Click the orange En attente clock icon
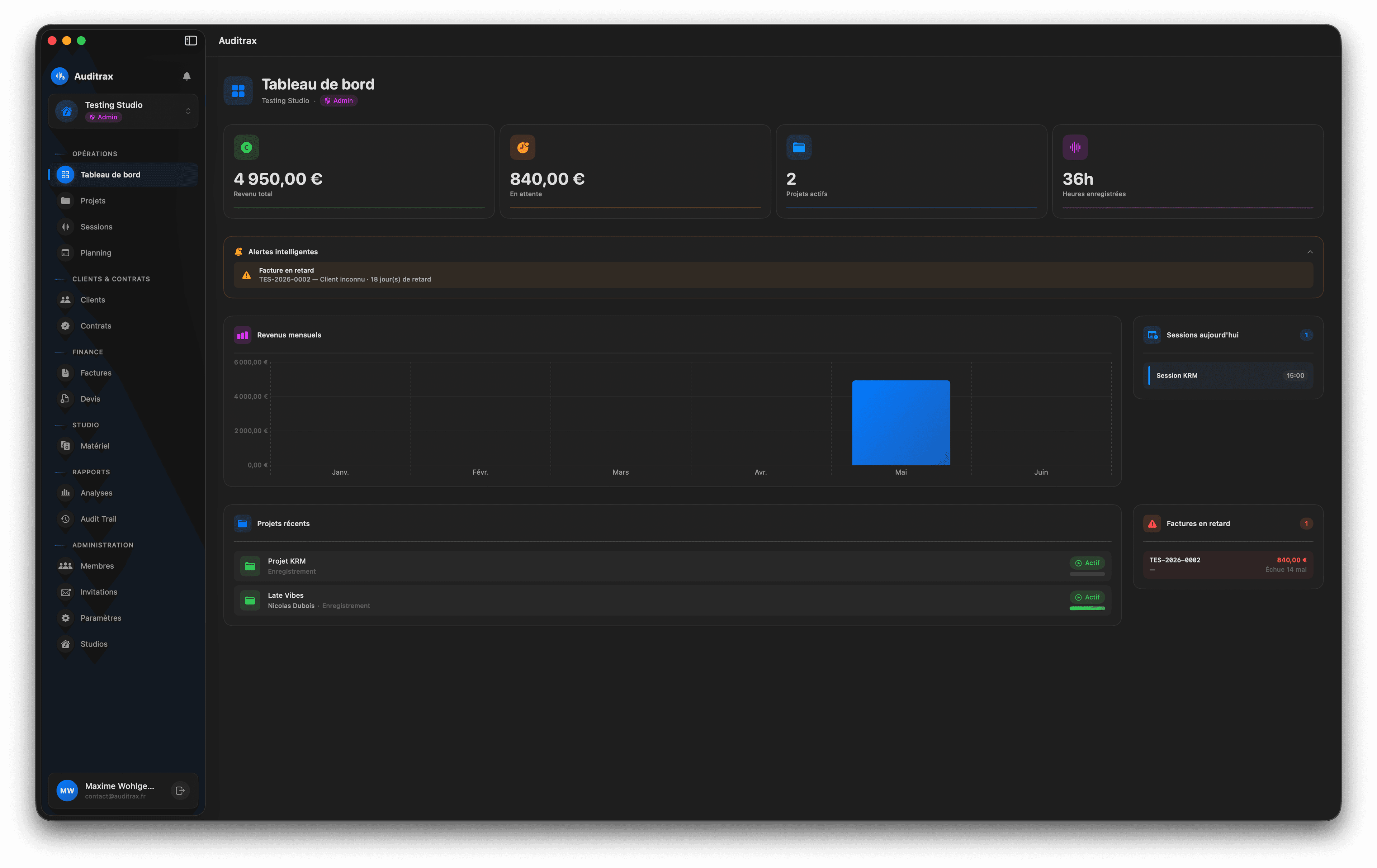The height and width of the screenshot is (868, 1377). tap(523, 147)
